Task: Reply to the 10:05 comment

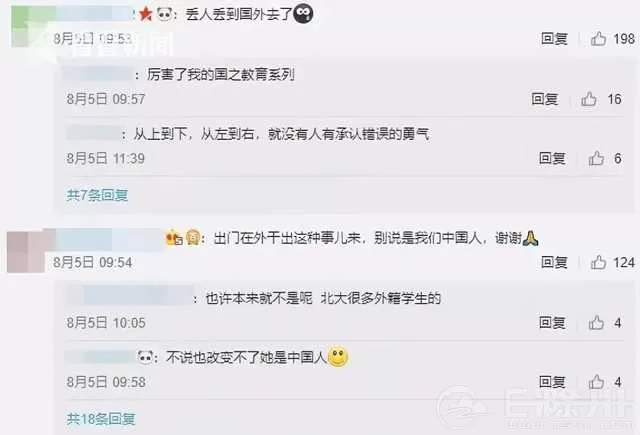Action: point(552,323)
